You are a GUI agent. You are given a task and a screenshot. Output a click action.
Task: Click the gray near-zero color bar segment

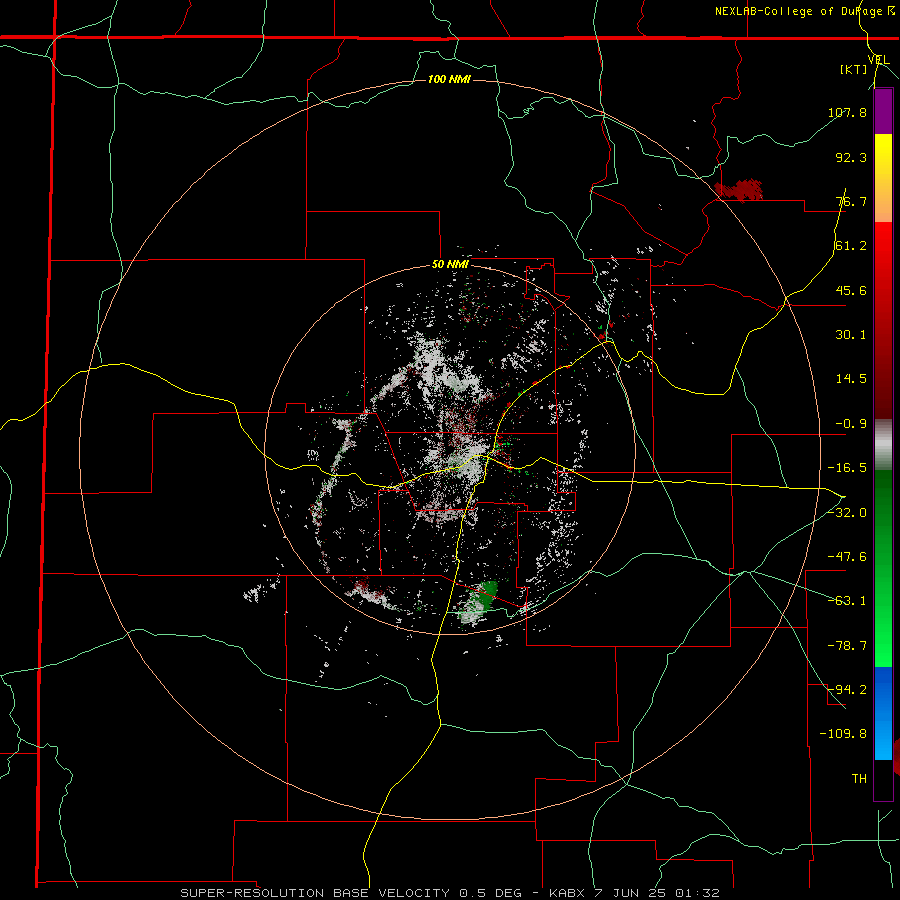(883, 444)
